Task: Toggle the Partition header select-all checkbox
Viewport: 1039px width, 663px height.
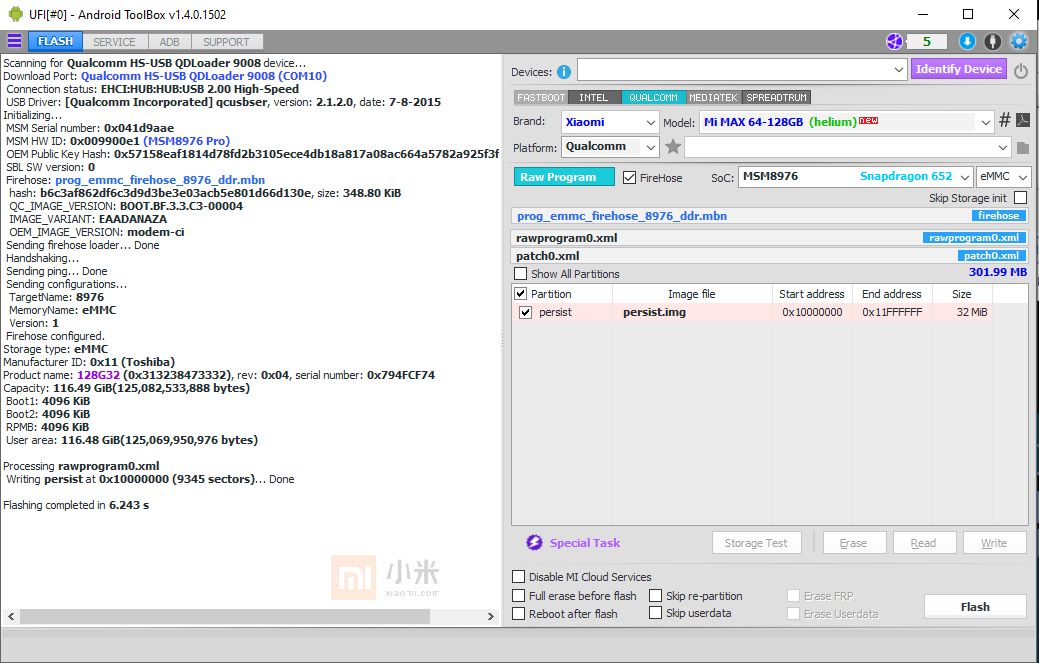Action: click(x=521, y=293)
